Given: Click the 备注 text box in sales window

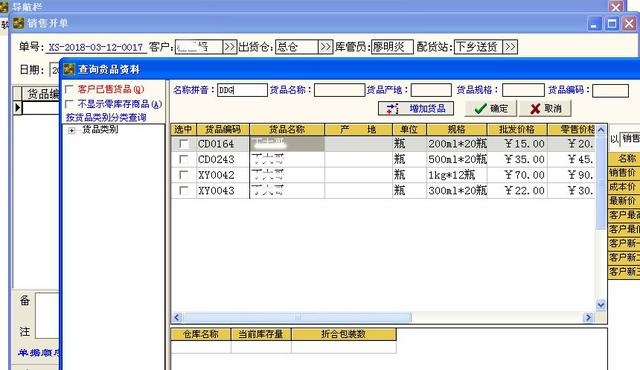Looking at the screenshot, I should [x=47, y=315].
